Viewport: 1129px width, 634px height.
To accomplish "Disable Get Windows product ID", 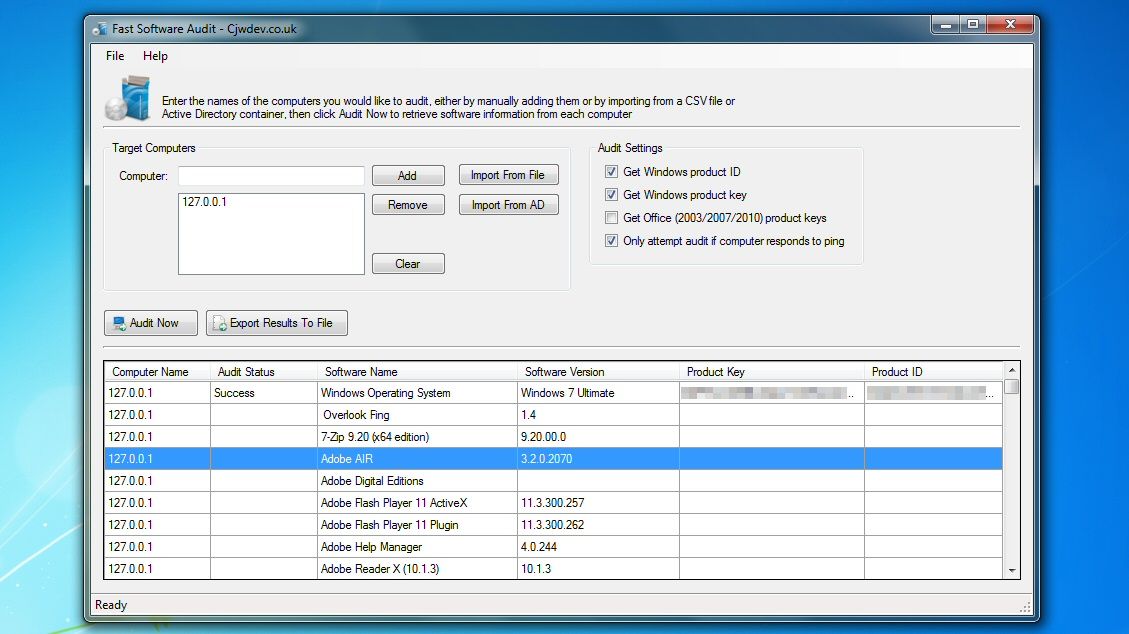I will [x=610, y=171].
